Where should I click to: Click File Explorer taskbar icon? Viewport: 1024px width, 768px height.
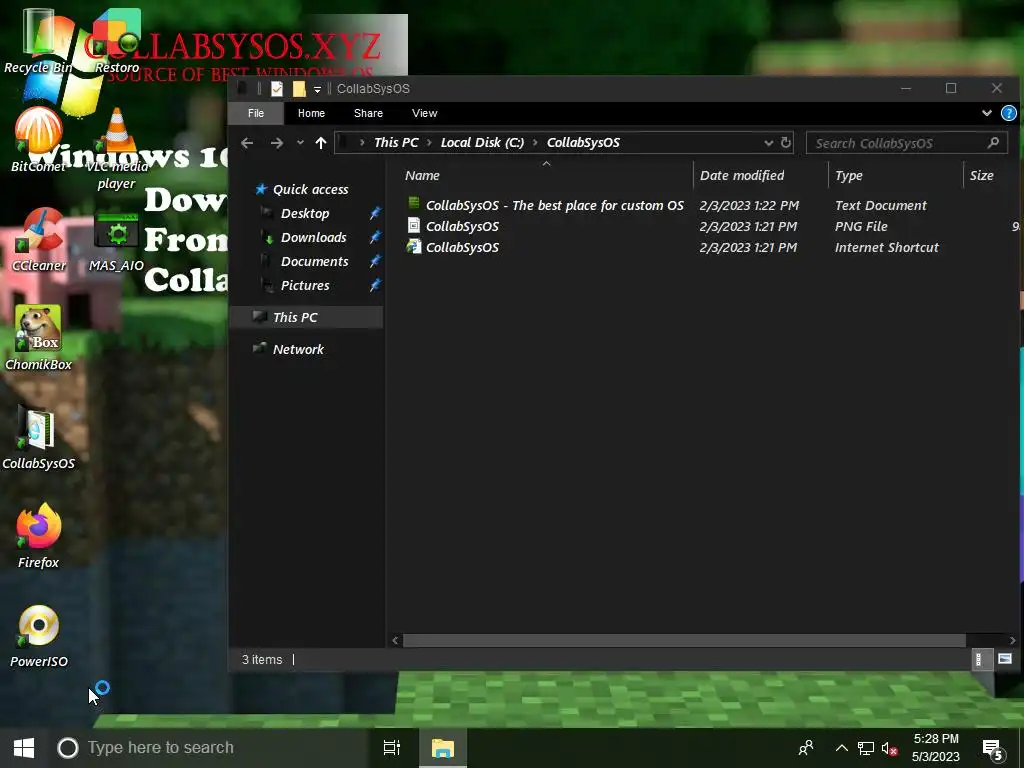click(443, 748)
